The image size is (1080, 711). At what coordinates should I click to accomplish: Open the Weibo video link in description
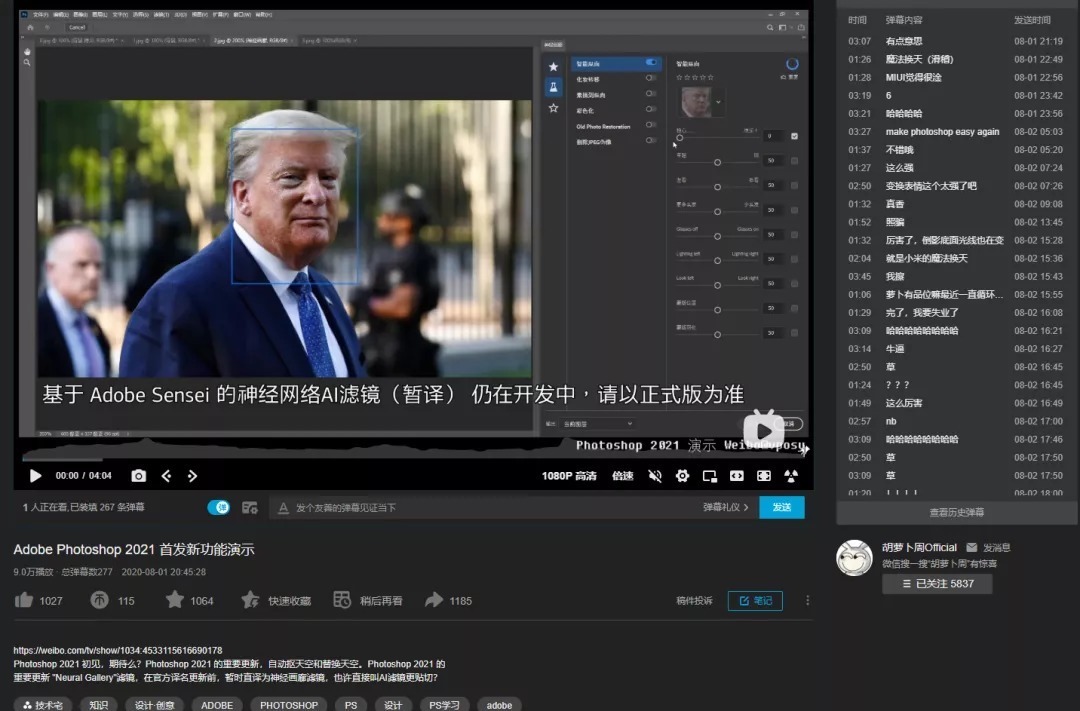click(118, 650)
